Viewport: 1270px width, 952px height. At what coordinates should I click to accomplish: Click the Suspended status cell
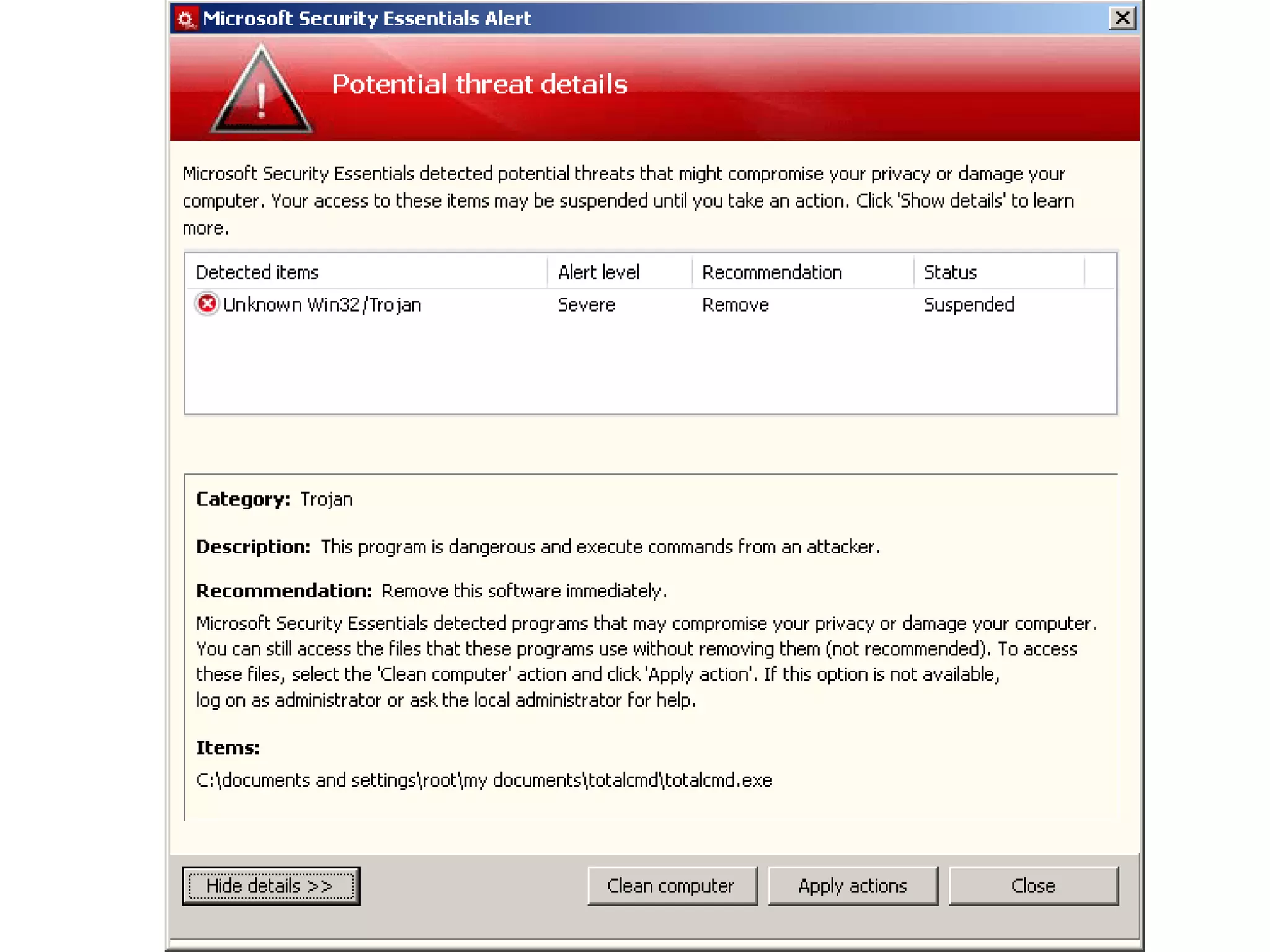(x=969, y=305)
